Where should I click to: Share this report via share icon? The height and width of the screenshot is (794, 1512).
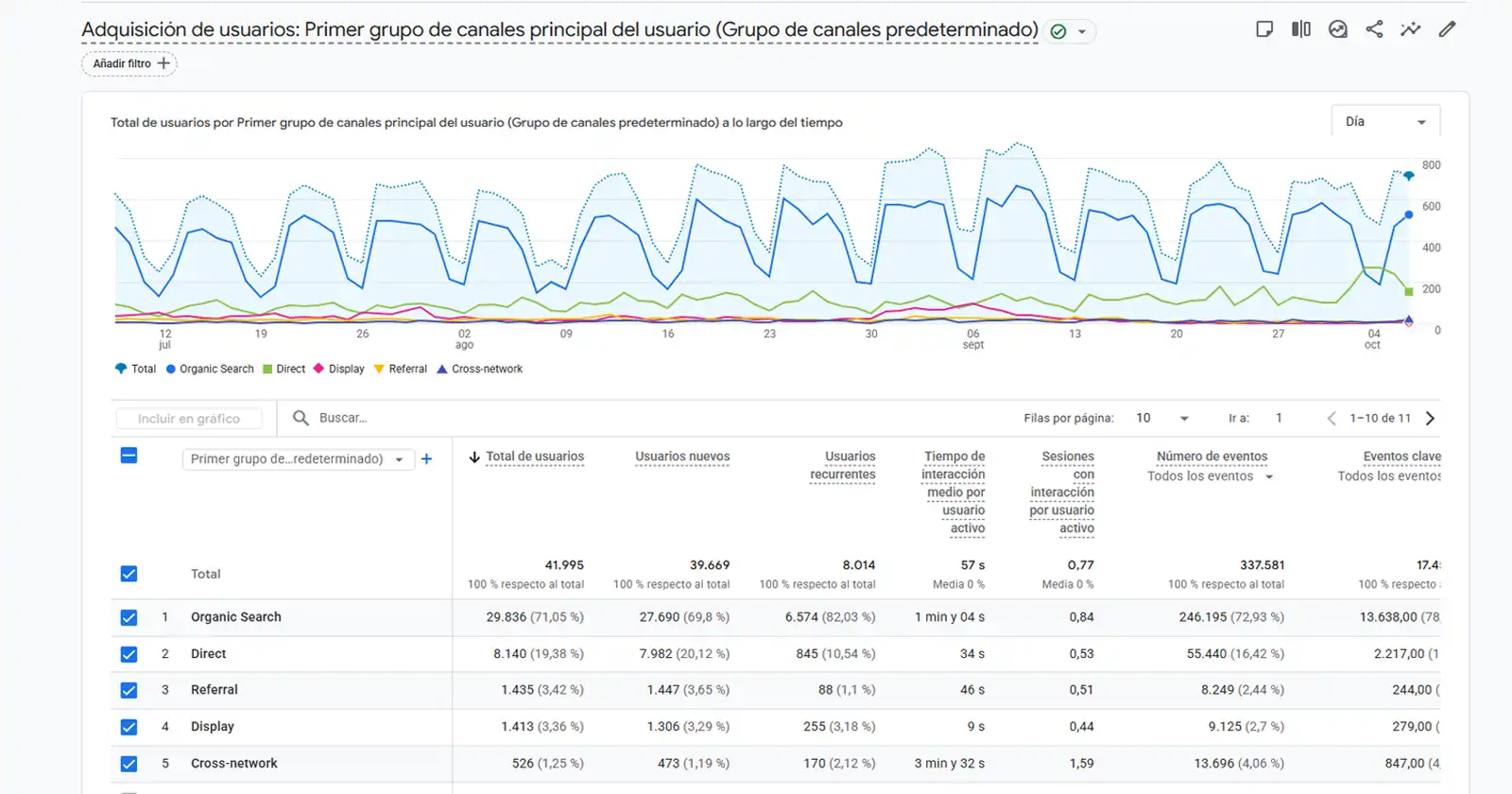[1374, 29]
